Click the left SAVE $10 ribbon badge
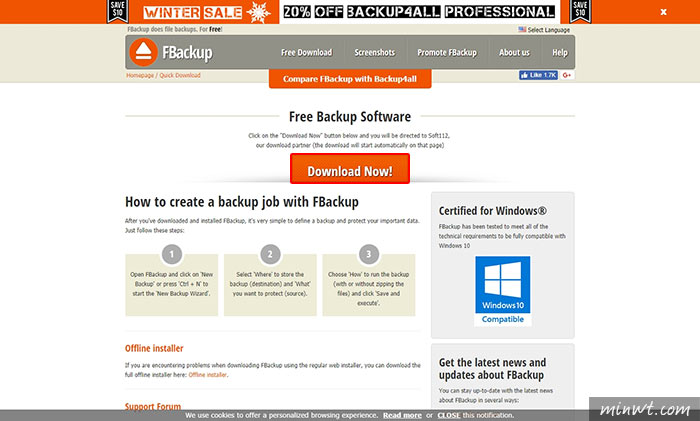 tap(118, 11)
